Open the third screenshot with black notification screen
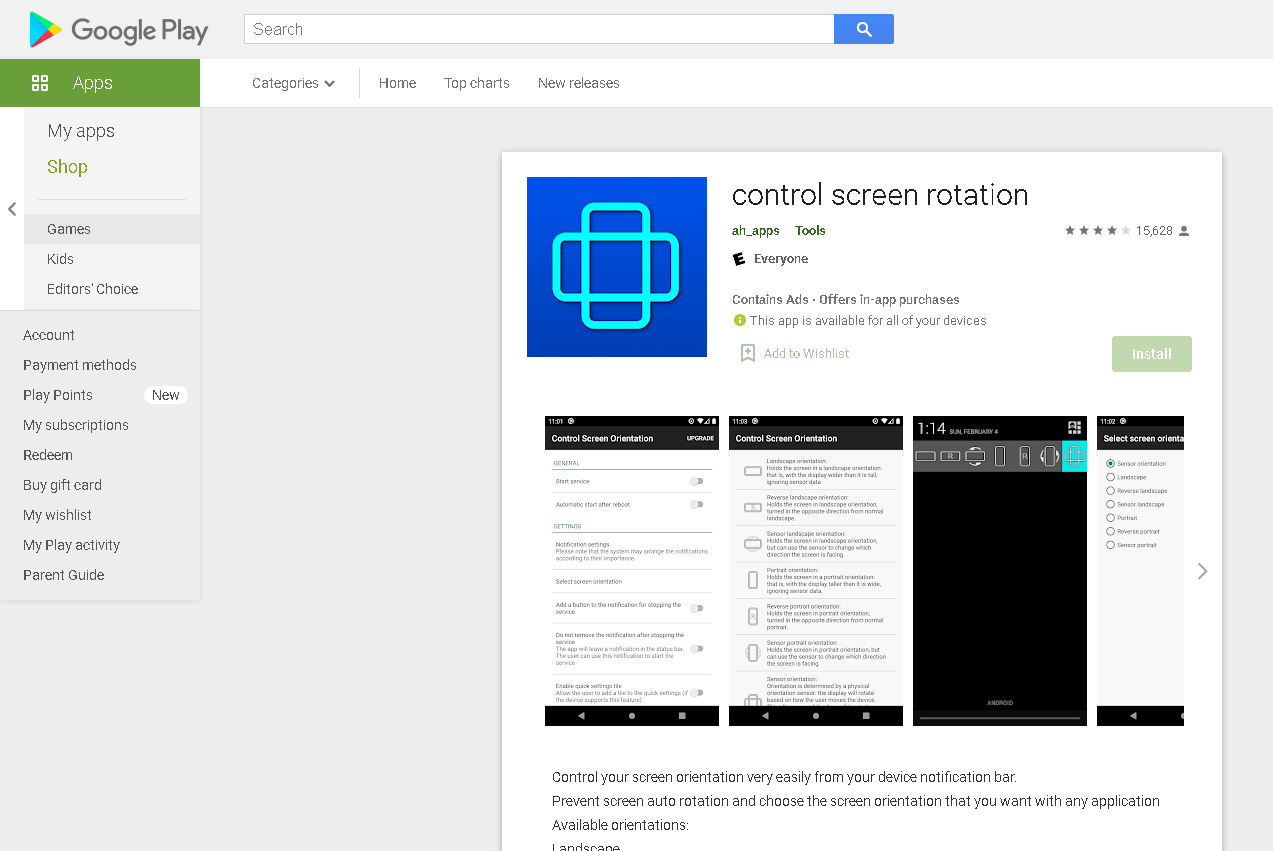Image resolution: width=1273 pixels, height=851 pixels. [x=1000, y=571]
